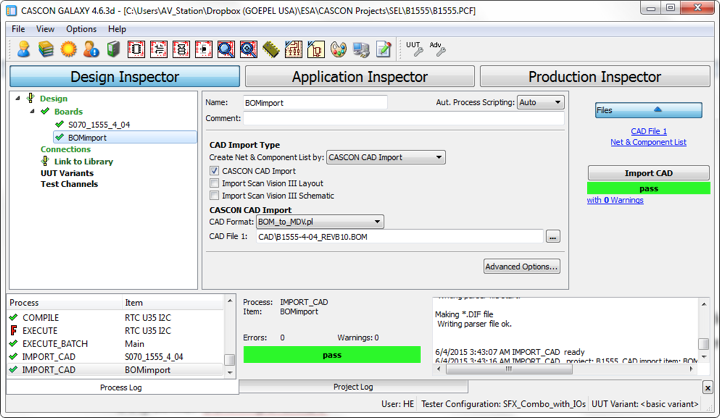Click log horizontal scrollbar right arrow
The width and height of the screenshot is (720, 418).
(691, 369)
